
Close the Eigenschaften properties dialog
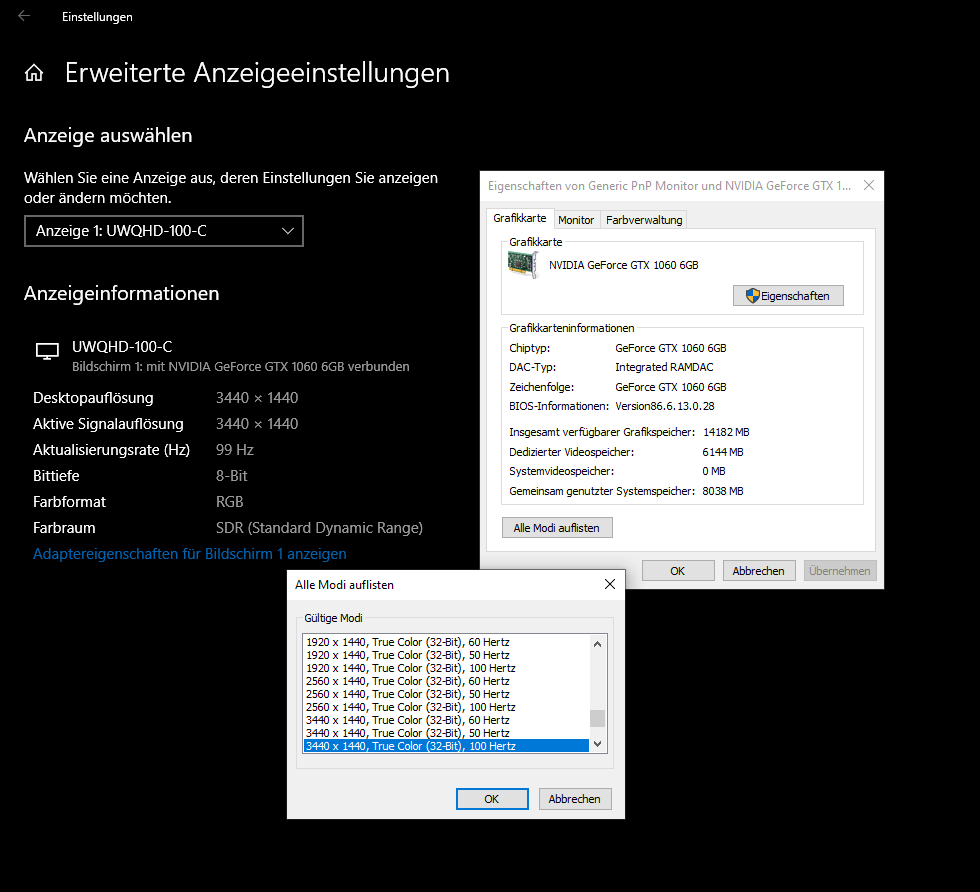(x=869, y=185)
